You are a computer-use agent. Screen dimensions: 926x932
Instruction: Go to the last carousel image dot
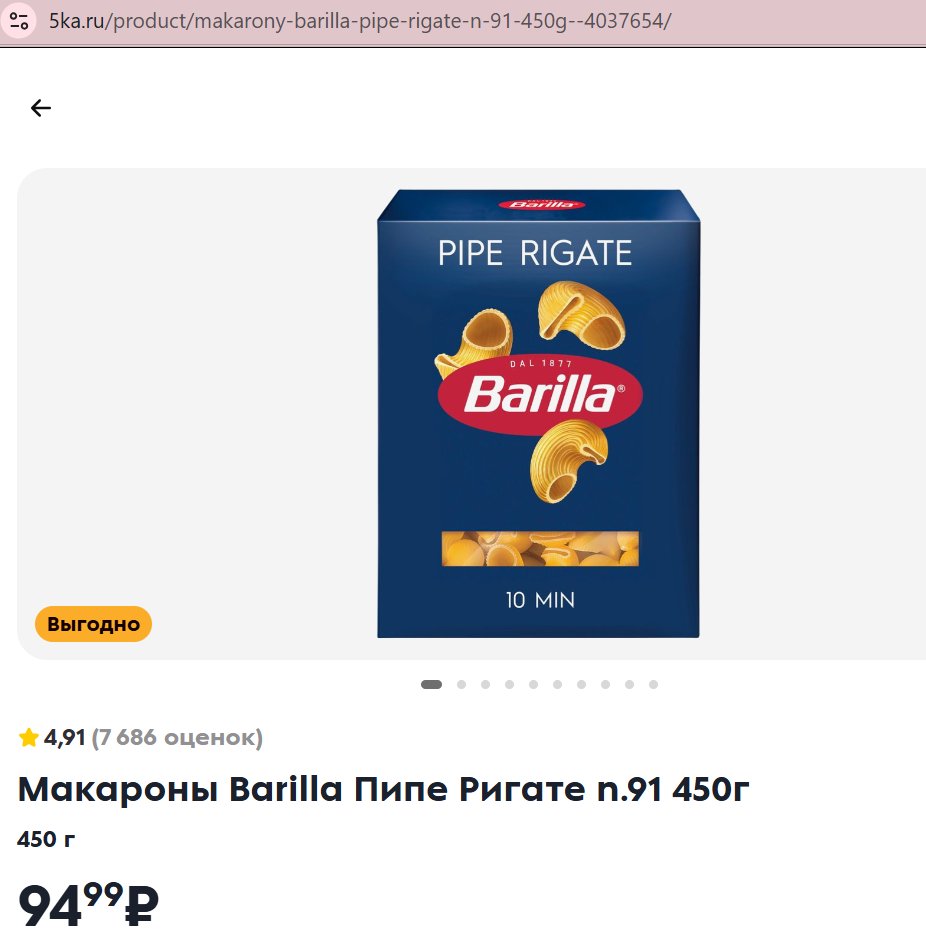point(653,685)
